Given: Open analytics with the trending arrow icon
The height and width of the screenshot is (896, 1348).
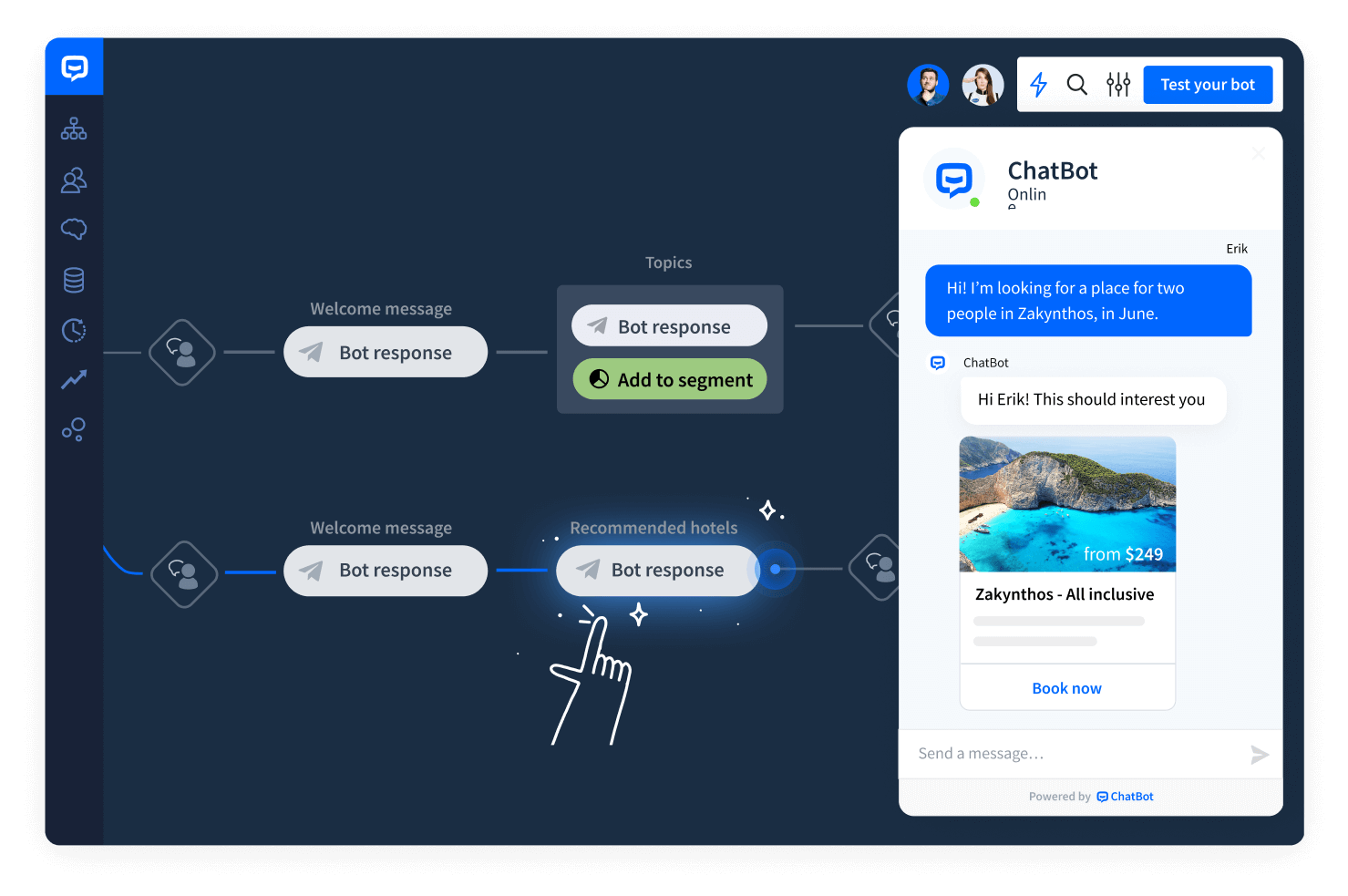Looking at the screenshot, I should (74, 379).
